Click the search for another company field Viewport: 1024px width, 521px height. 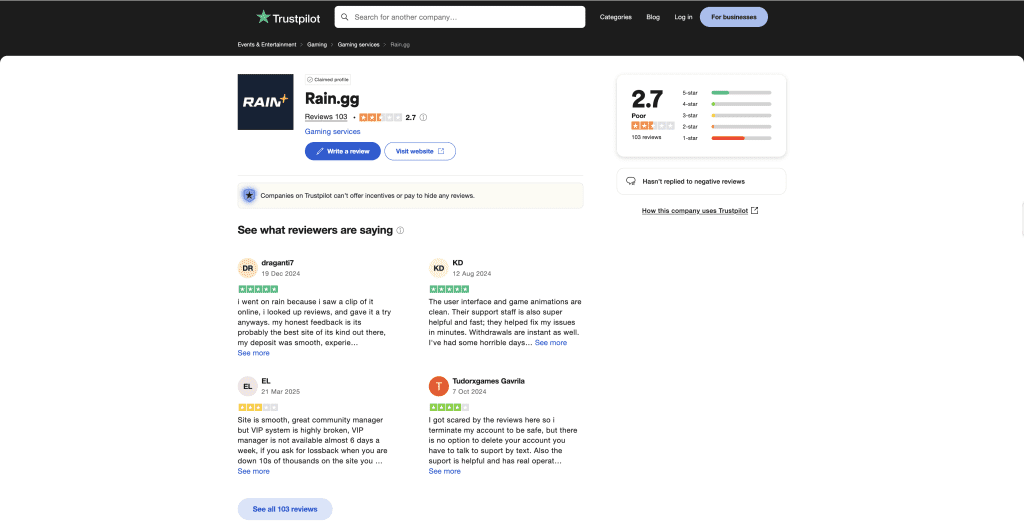(465, 17)
